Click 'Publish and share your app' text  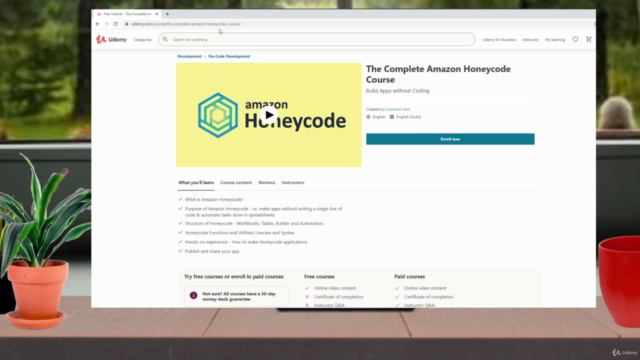(x=212, y=251)
